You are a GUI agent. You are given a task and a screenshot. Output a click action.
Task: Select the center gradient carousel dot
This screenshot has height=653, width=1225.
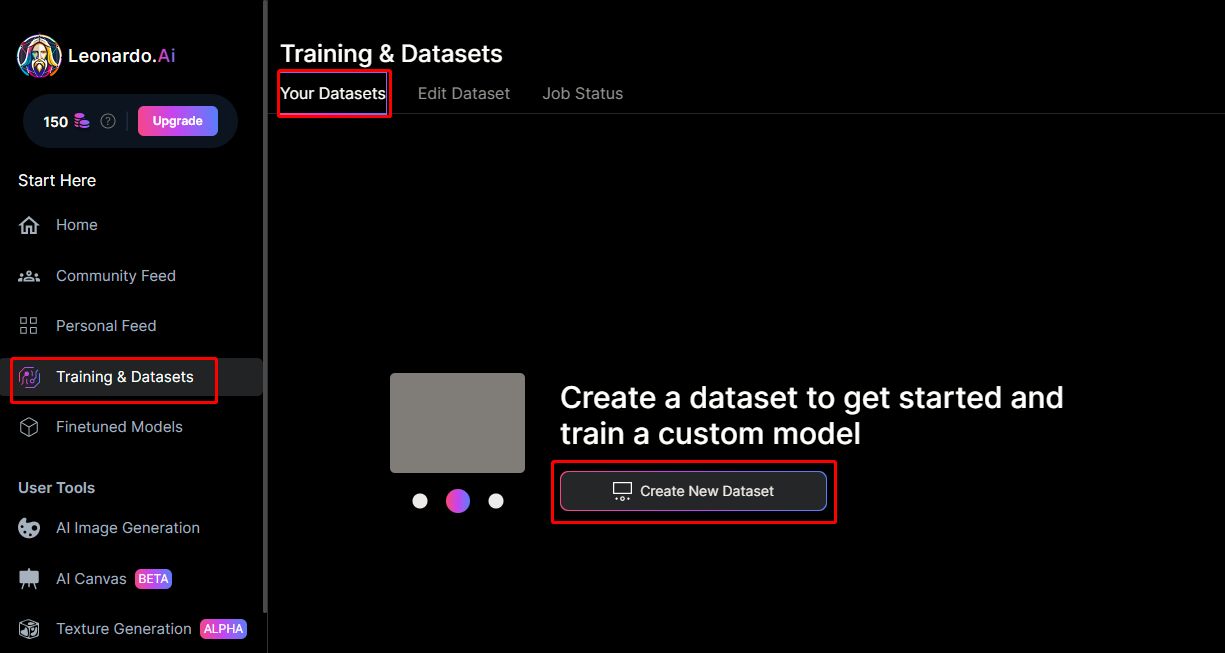(458, 501)
